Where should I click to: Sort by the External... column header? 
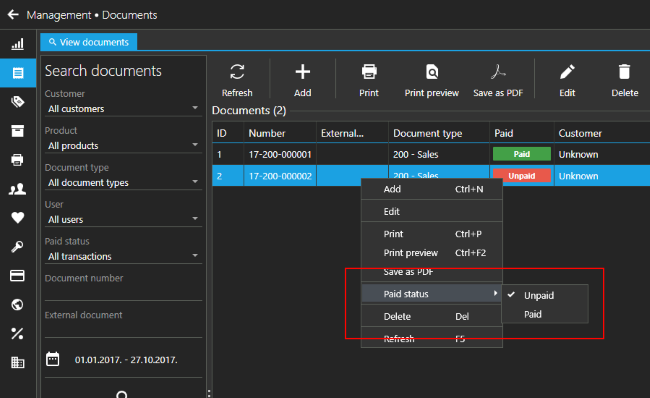[352, 133]
